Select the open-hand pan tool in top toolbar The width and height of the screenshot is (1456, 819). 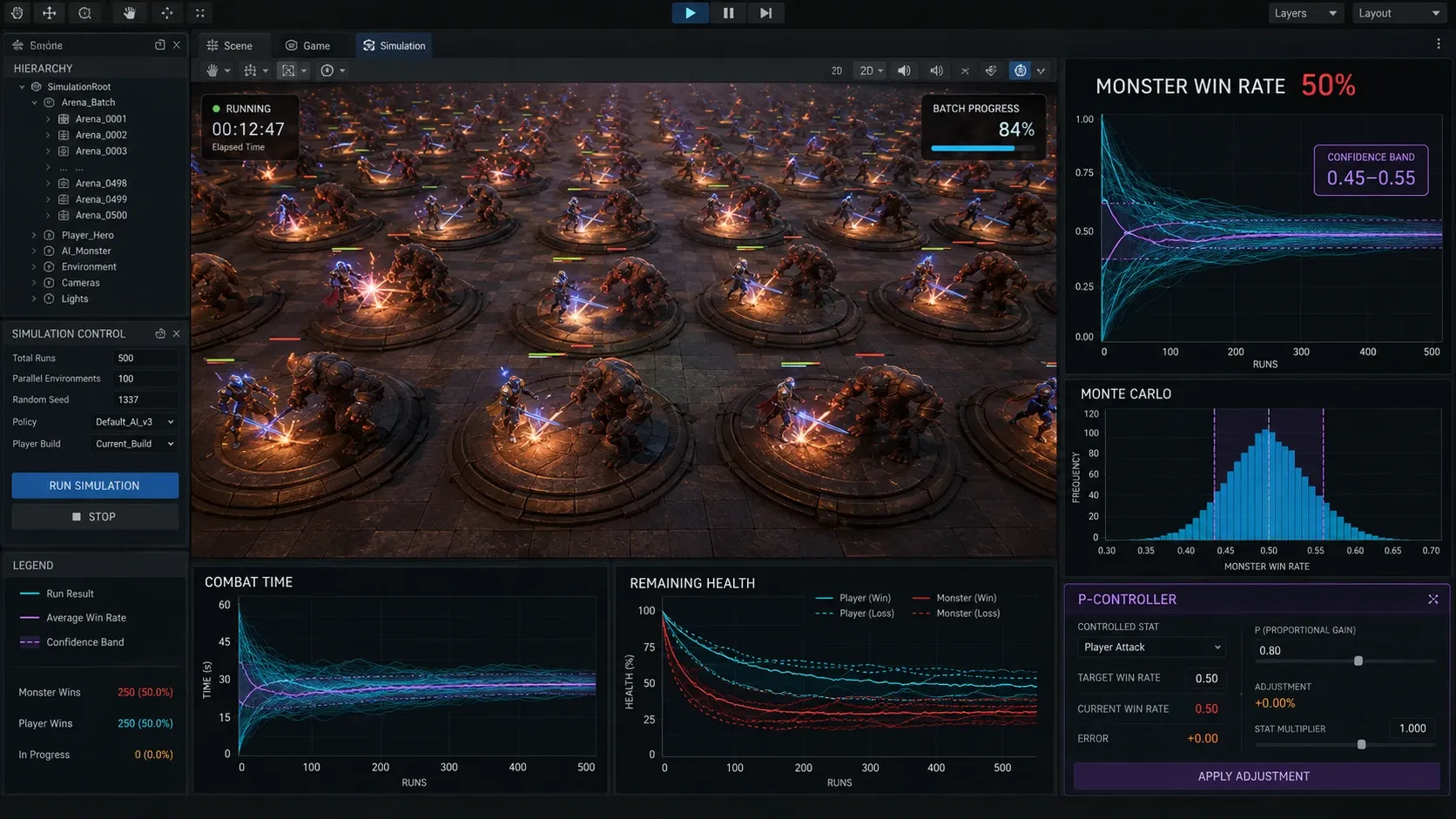[x=130, y=13]
